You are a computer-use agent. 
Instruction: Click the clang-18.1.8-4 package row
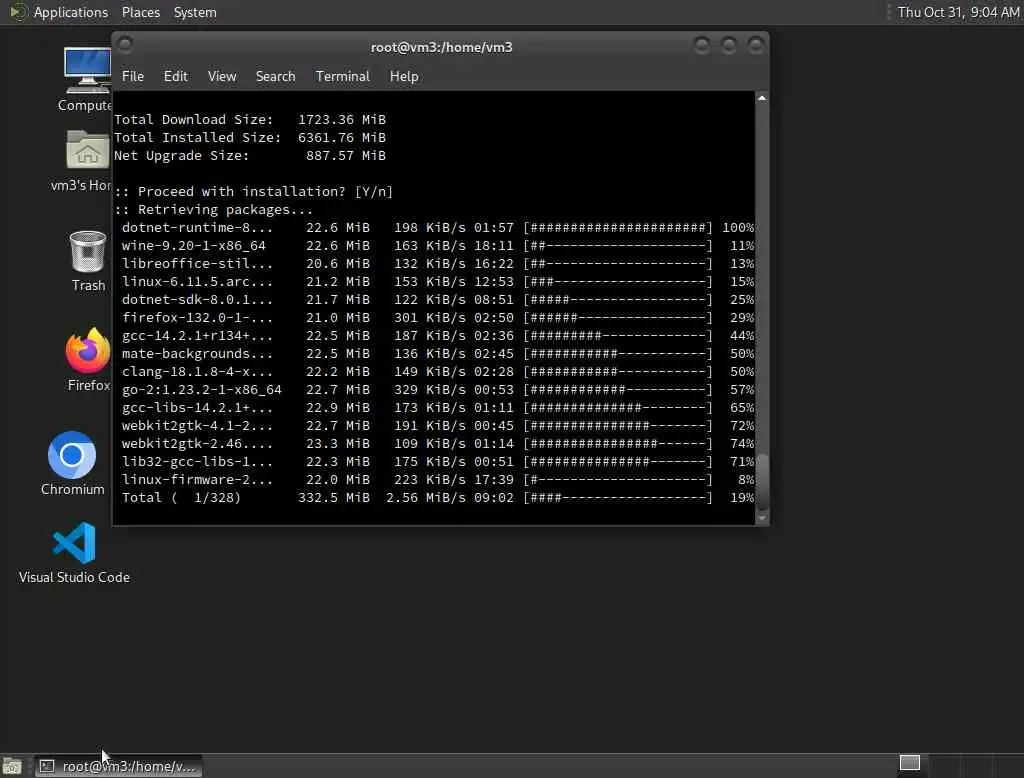438,371
